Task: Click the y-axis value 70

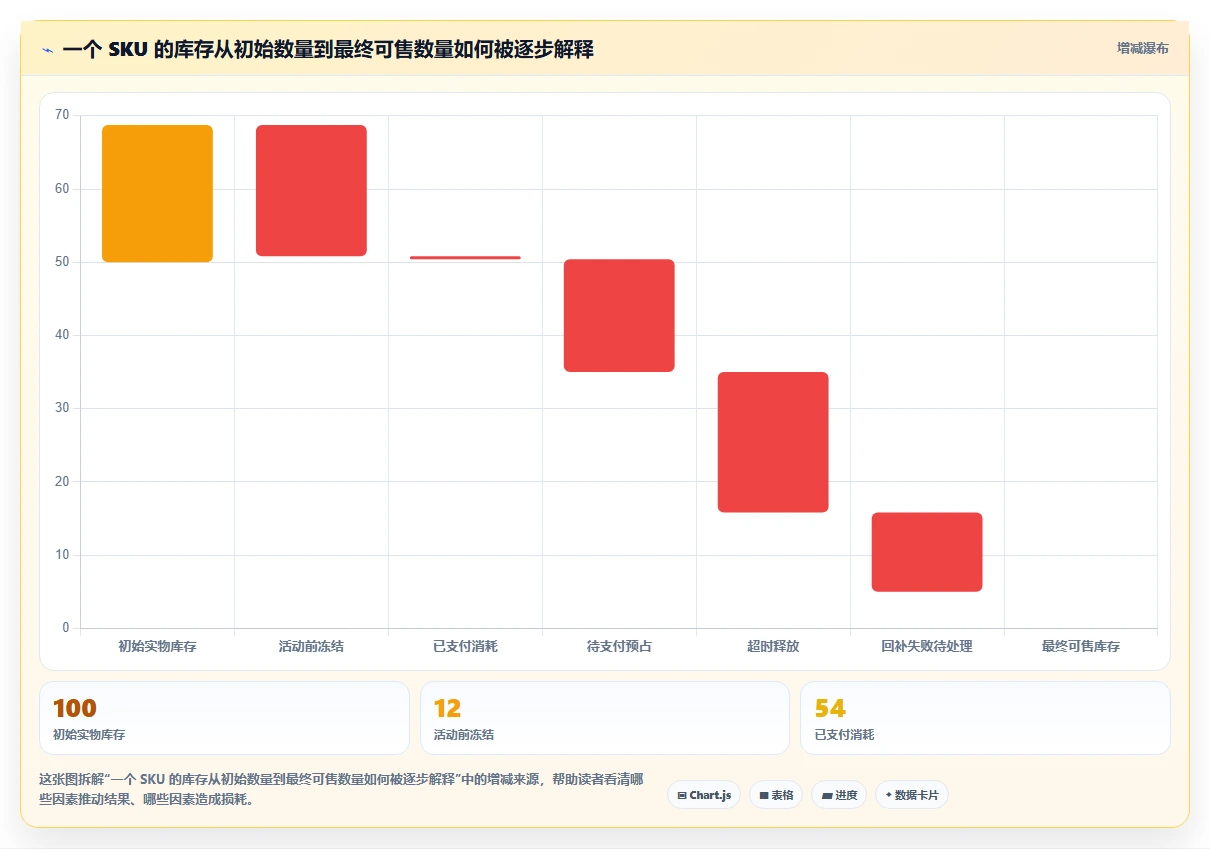Action: tap(62, 115)
